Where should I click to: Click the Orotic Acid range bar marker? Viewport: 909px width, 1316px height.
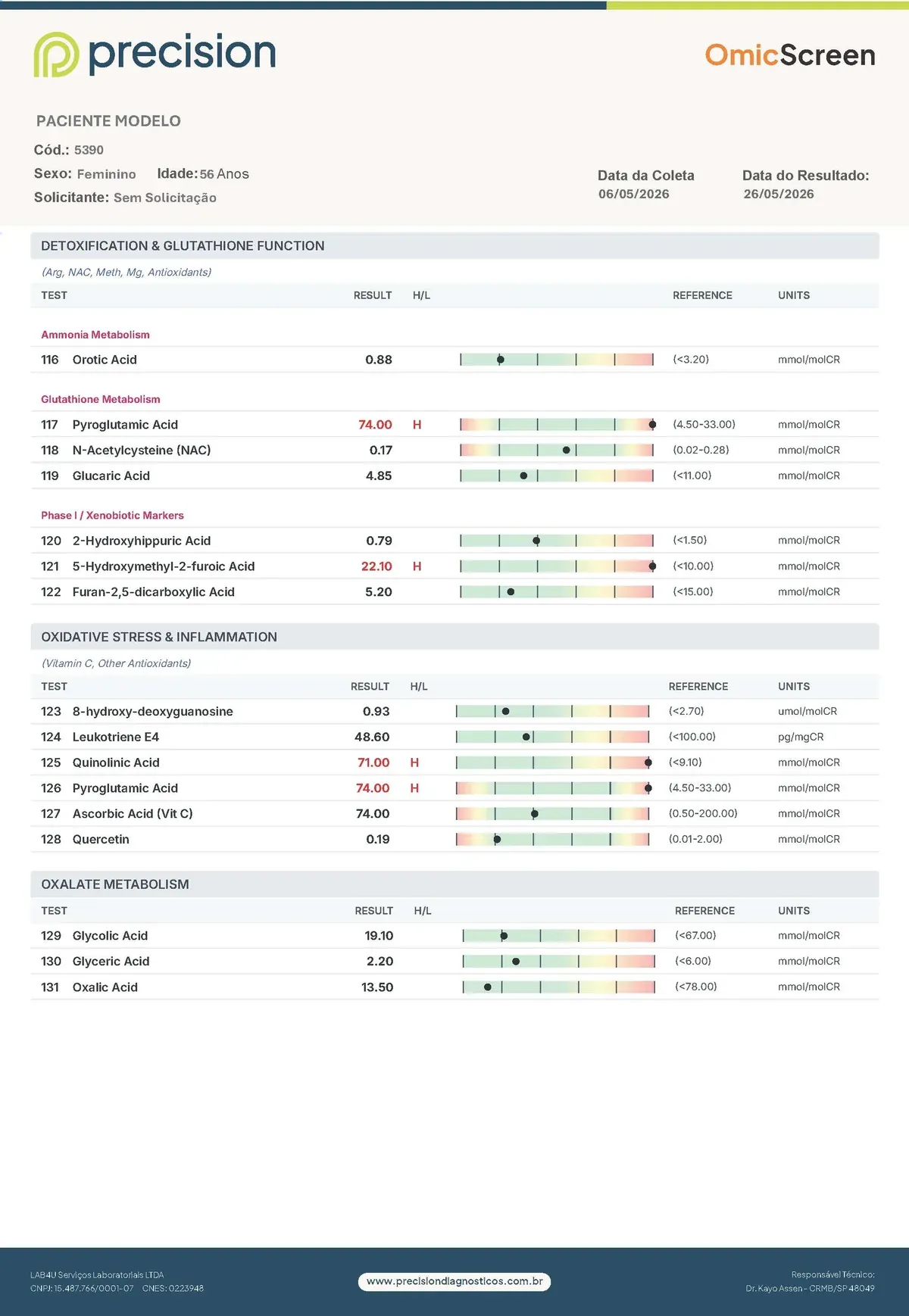coord(500,360)
